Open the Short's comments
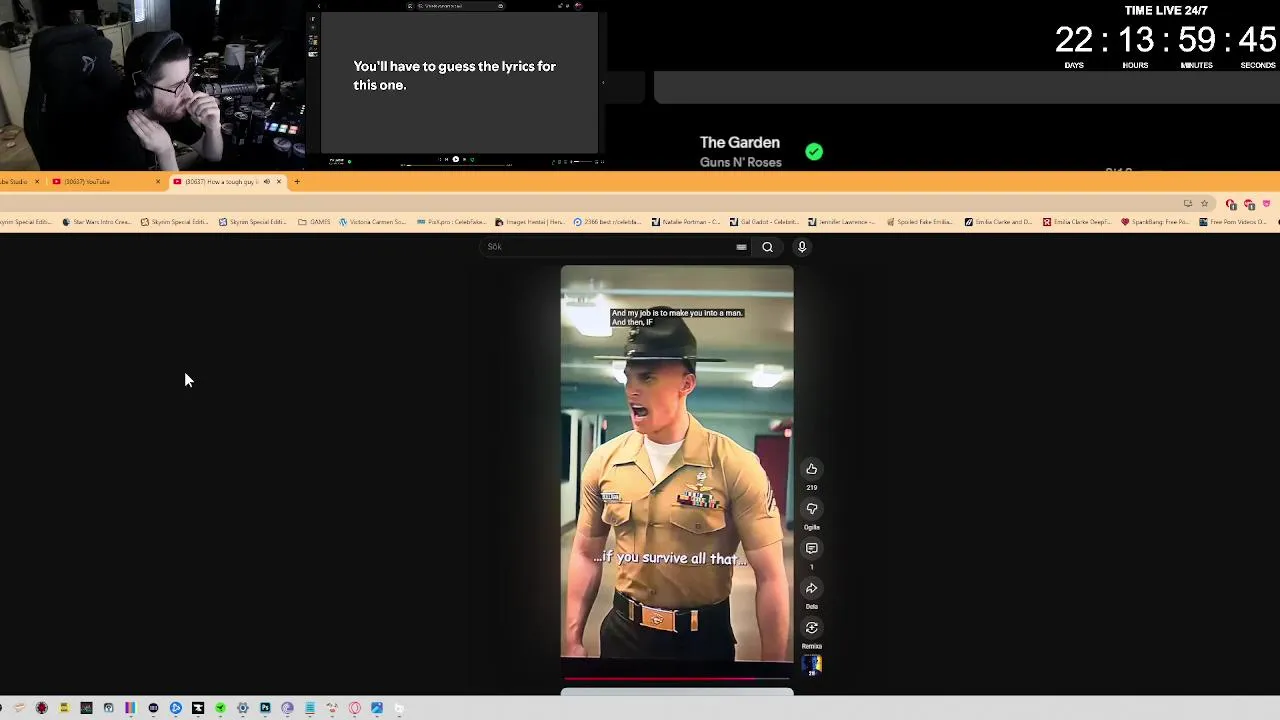This screenshot has width=1280, height=720. [812, 548]
